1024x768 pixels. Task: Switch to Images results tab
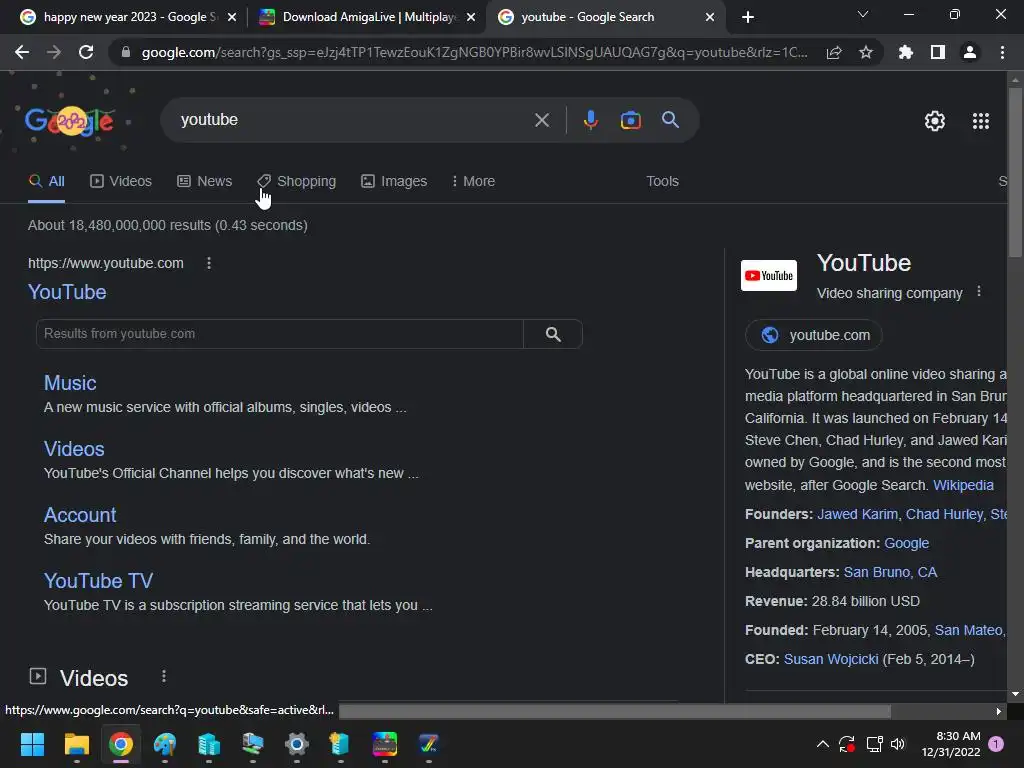coord(394,182)
